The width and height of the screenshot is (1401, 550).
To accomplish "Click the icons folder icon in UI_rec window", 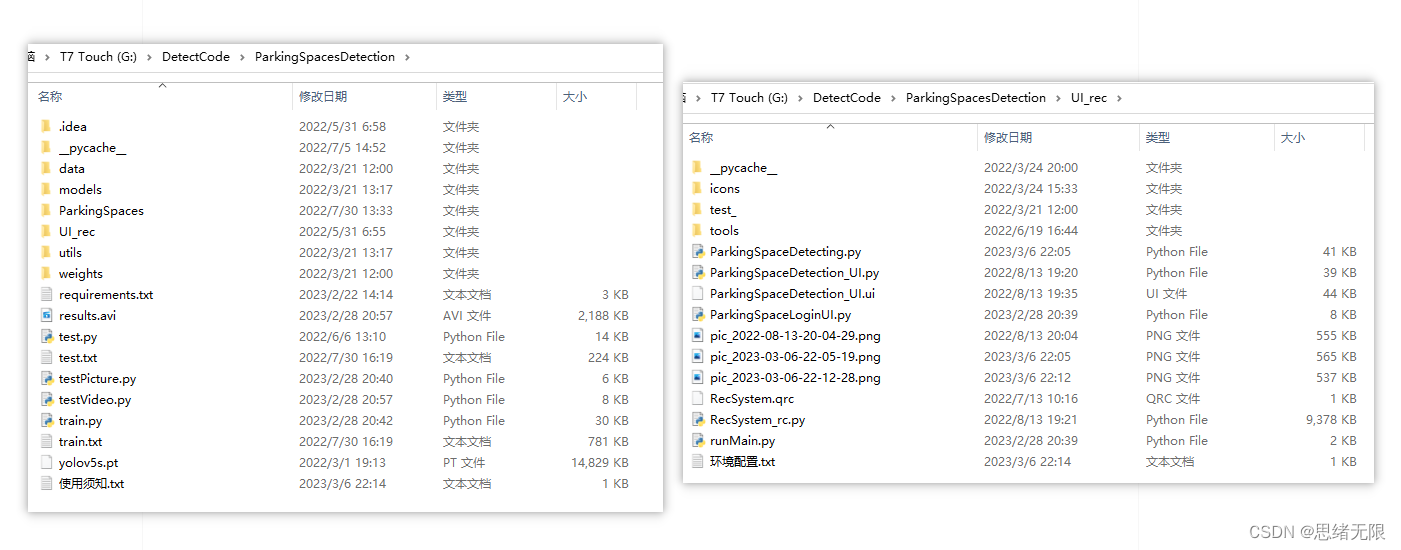I will (x=697, y=188).
